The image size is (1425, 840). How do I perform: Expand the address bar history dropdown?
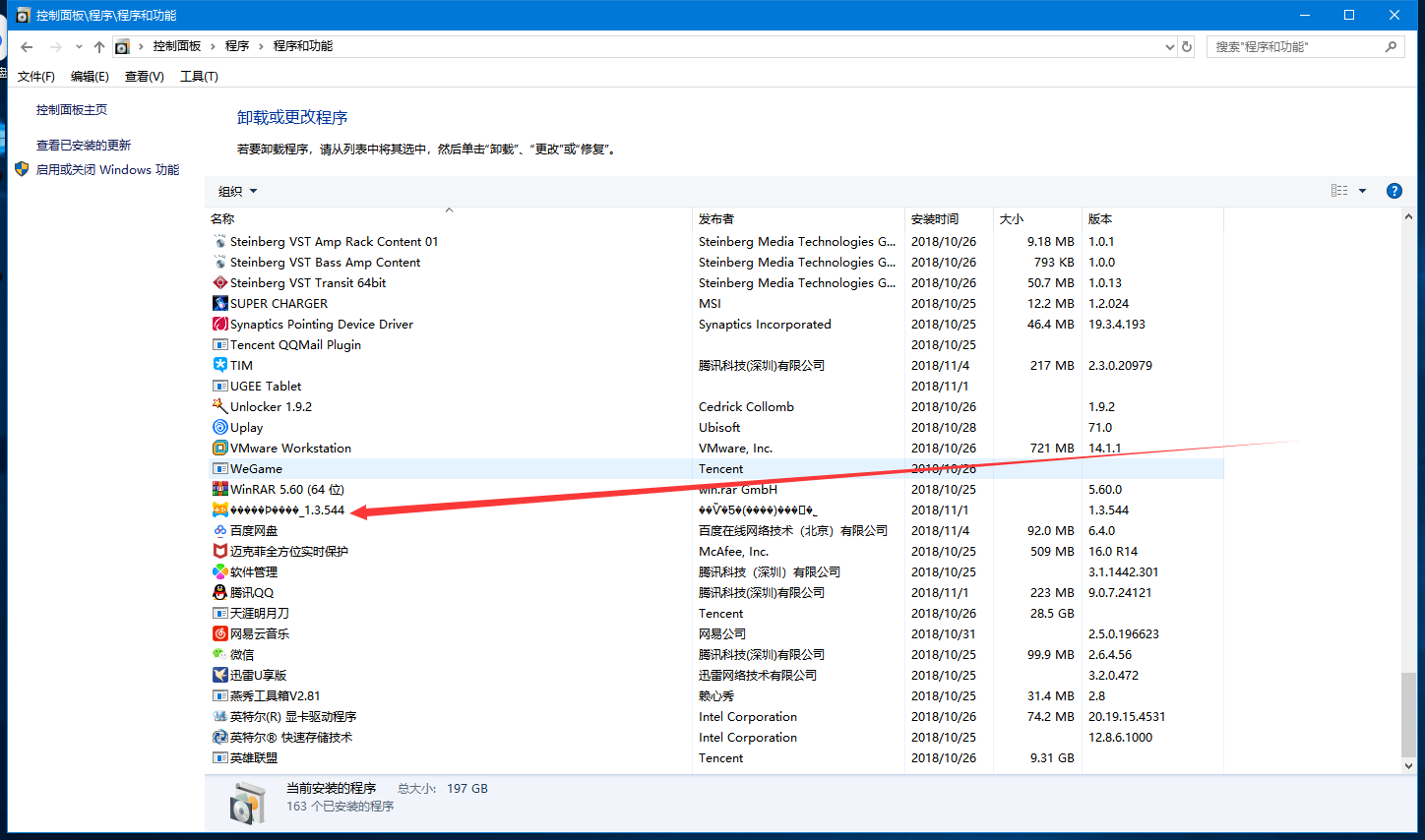click(x=1169, y=46)
